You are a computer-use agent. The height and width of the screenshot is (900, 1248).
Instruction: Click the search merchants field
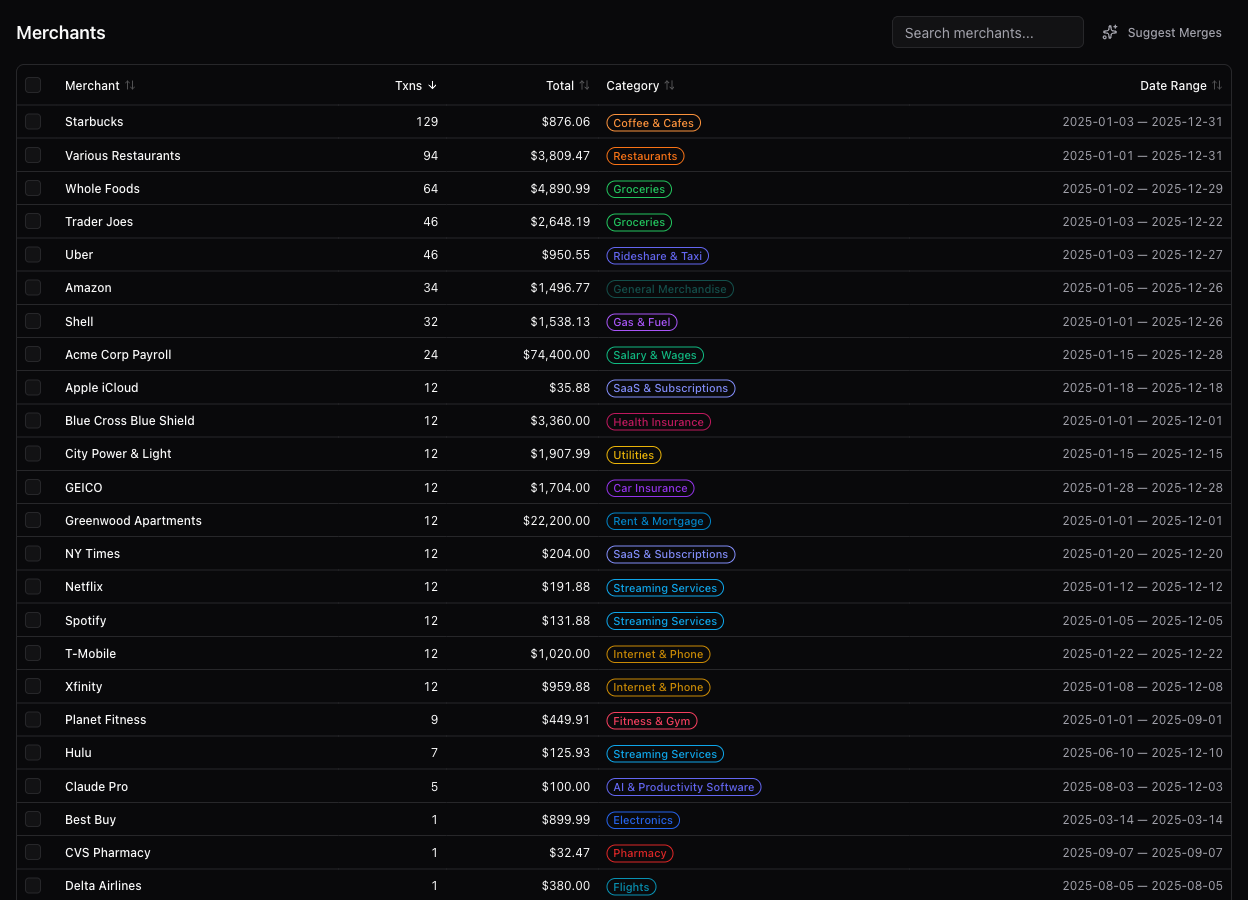987,31
